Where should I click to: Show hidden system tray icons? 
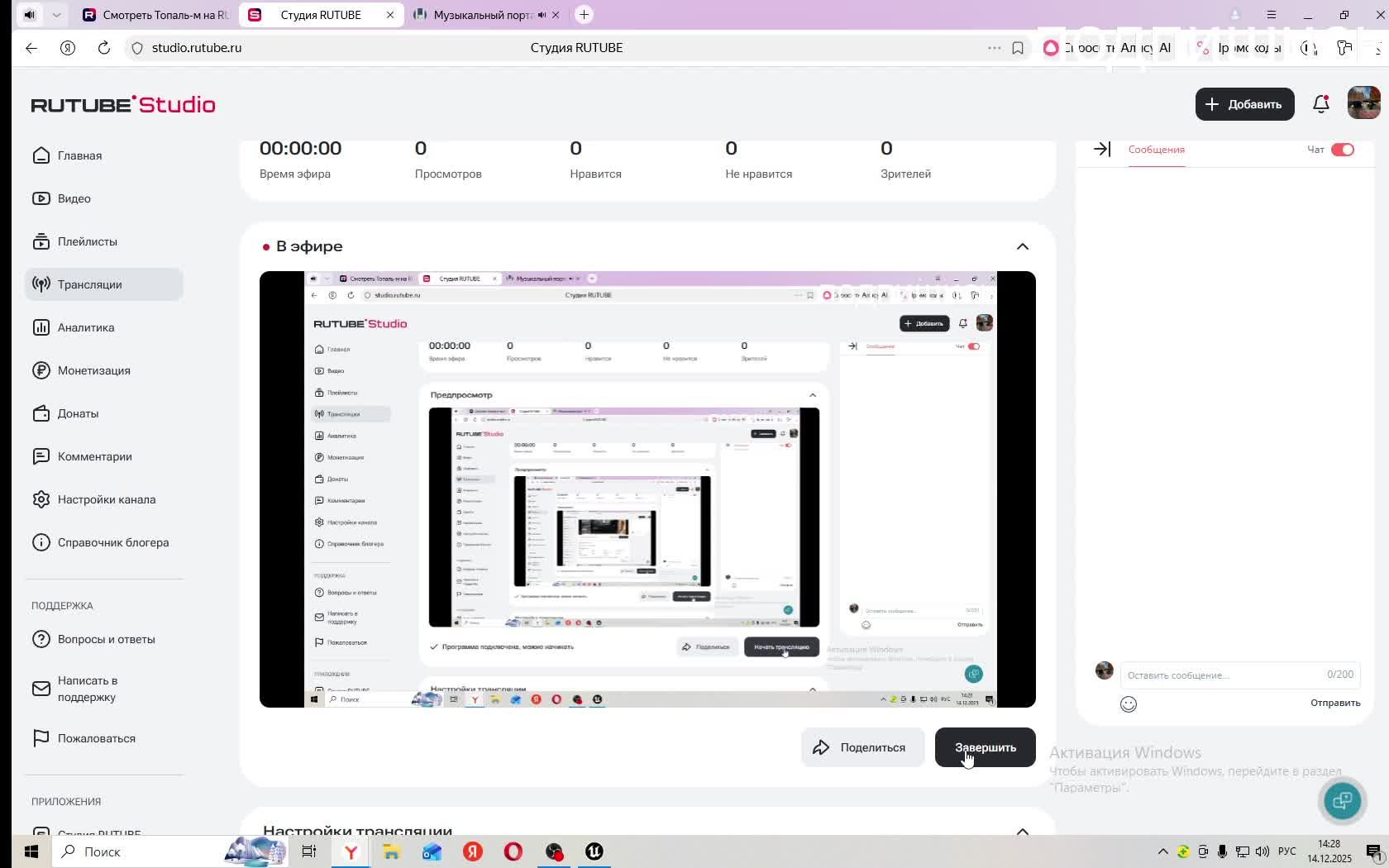1162,851
